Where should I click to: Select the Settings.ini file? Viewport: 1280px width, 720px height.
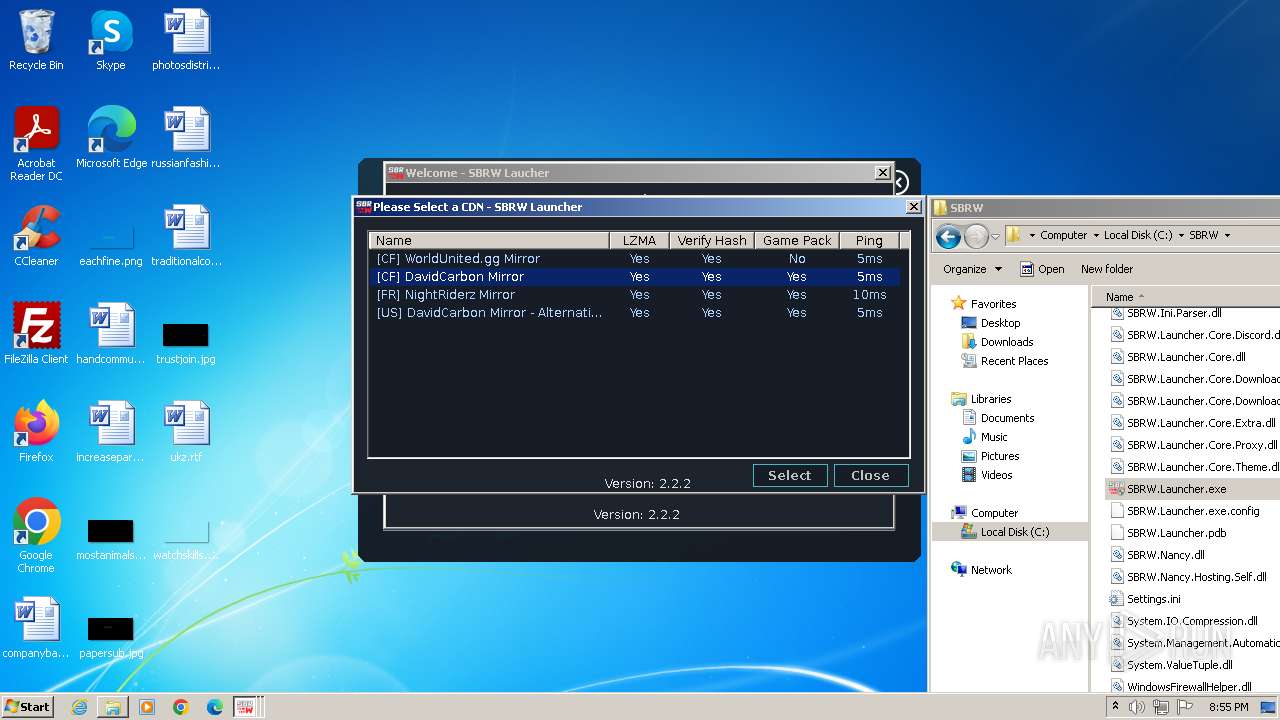pos(1153,599)
